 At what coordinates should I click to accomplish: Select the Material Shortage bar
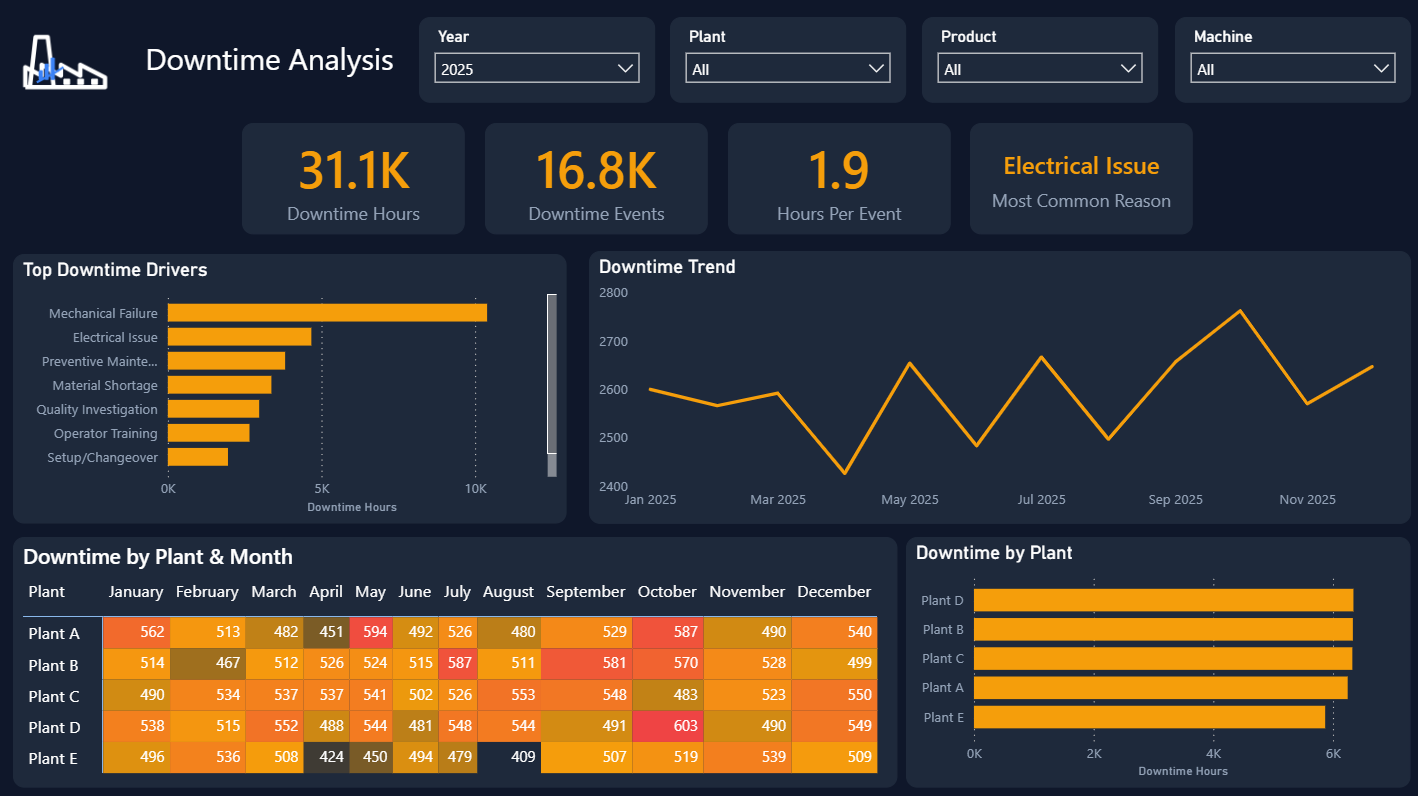pyautogui.click(x=219, y=385)
